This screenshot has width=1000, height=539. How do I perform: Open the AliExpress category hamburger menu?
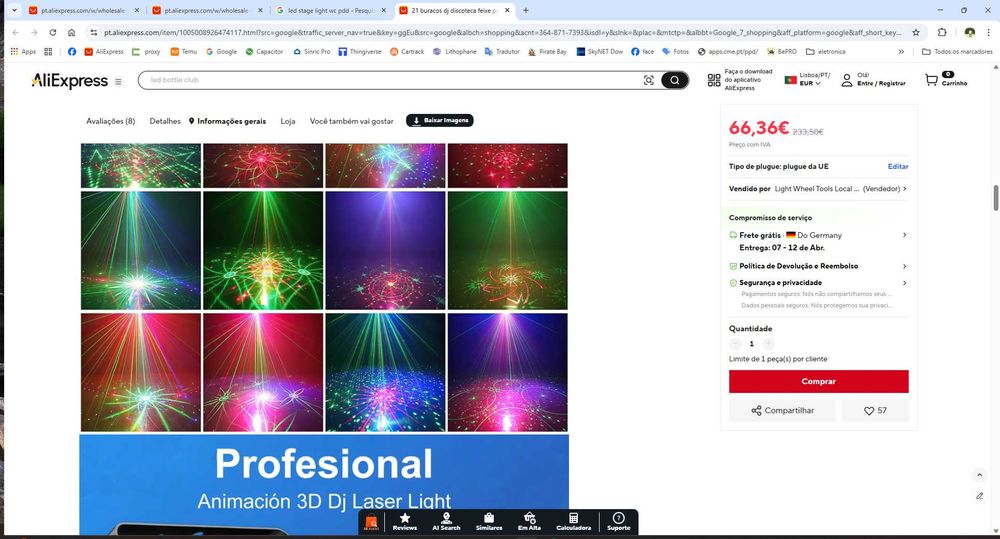[118, 82]
